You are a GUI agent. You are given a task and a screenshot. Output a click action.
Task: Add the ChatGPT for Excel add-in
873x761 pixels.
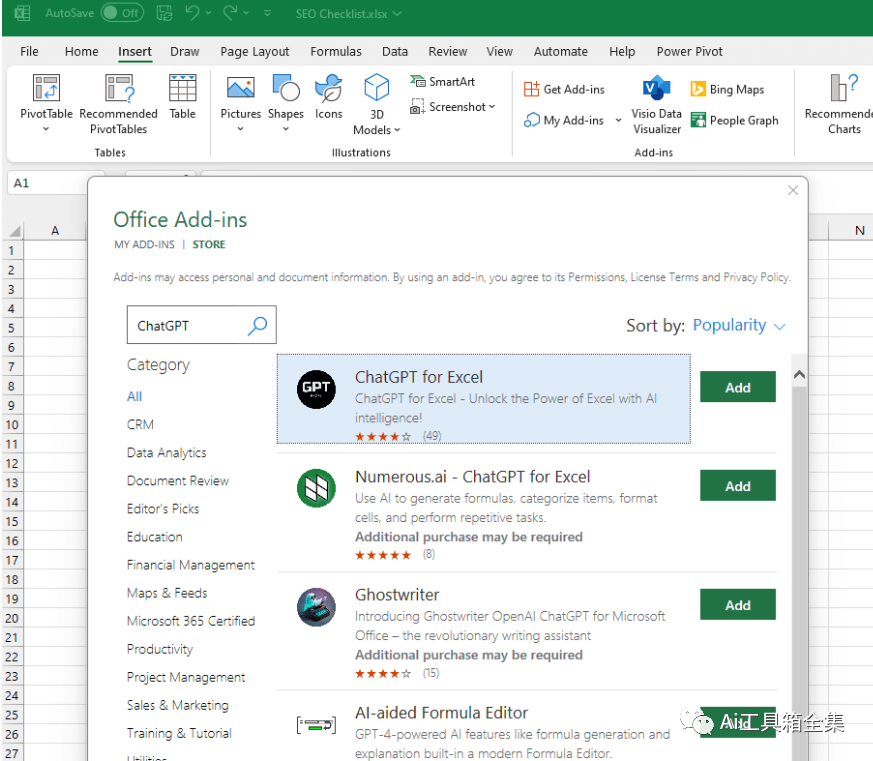737,388
